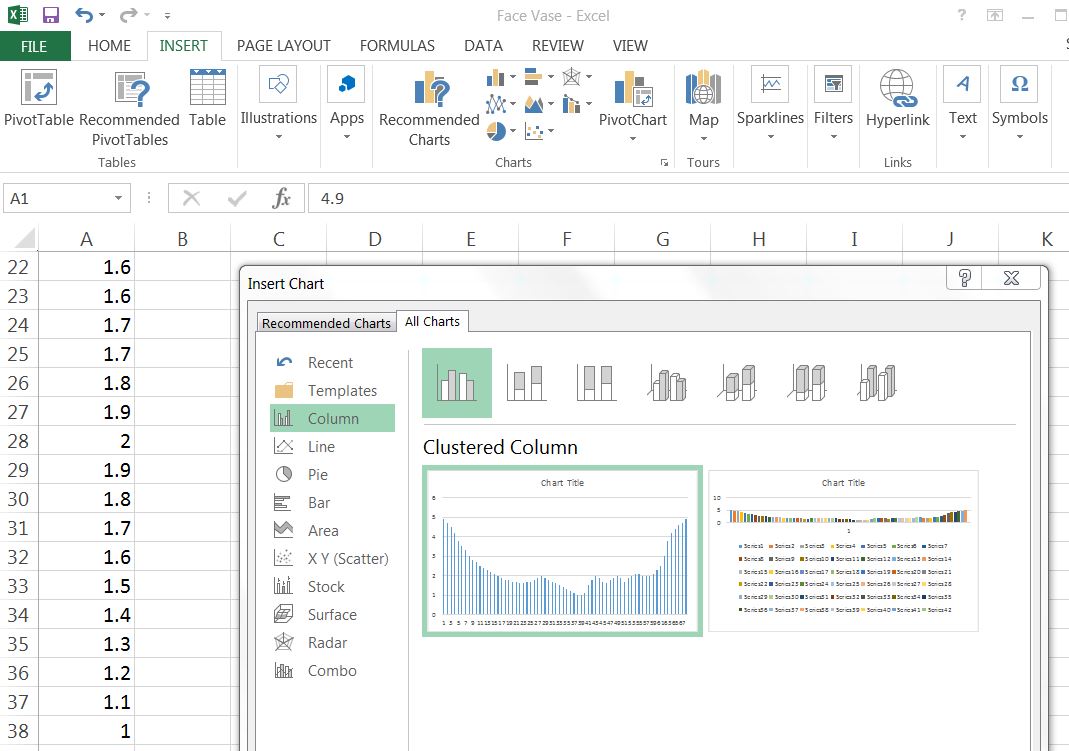Viewport: 1069px width, 751px height.
Task: Choose Radar chart type
Action: (332, 642)
